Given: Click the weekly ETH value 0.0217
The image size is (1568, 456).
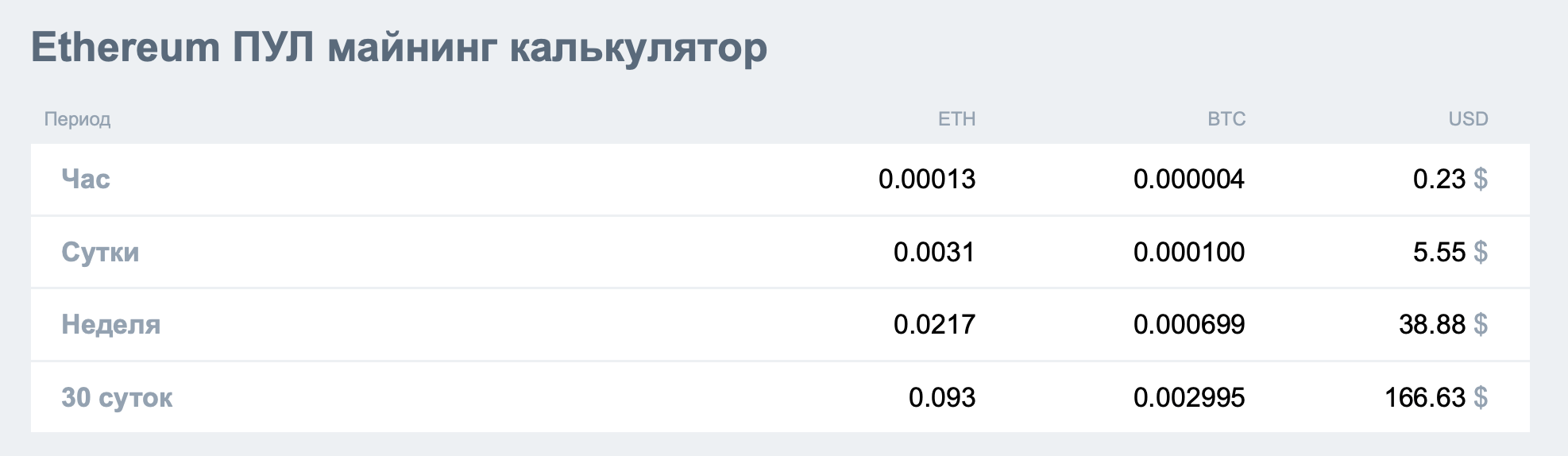Looking at the screenshot, I should click(x=934, y=325).
